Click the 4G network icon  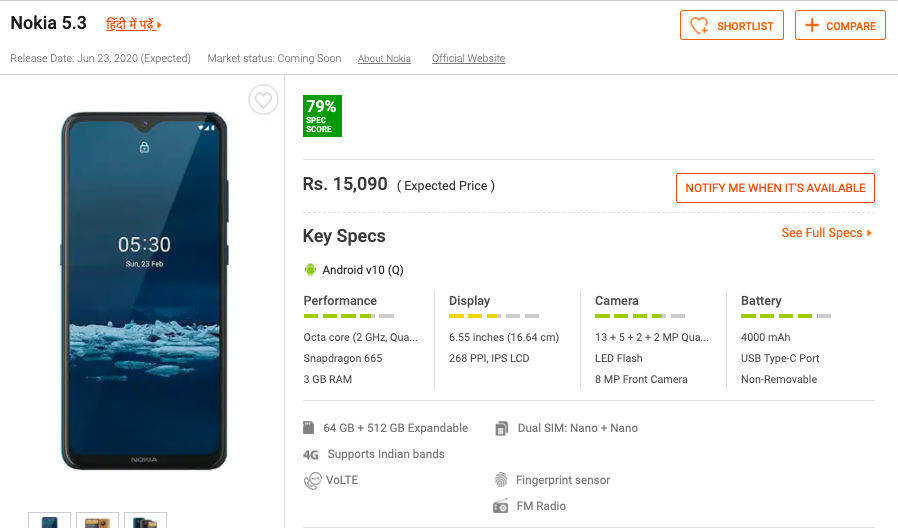tap(310, 455)
